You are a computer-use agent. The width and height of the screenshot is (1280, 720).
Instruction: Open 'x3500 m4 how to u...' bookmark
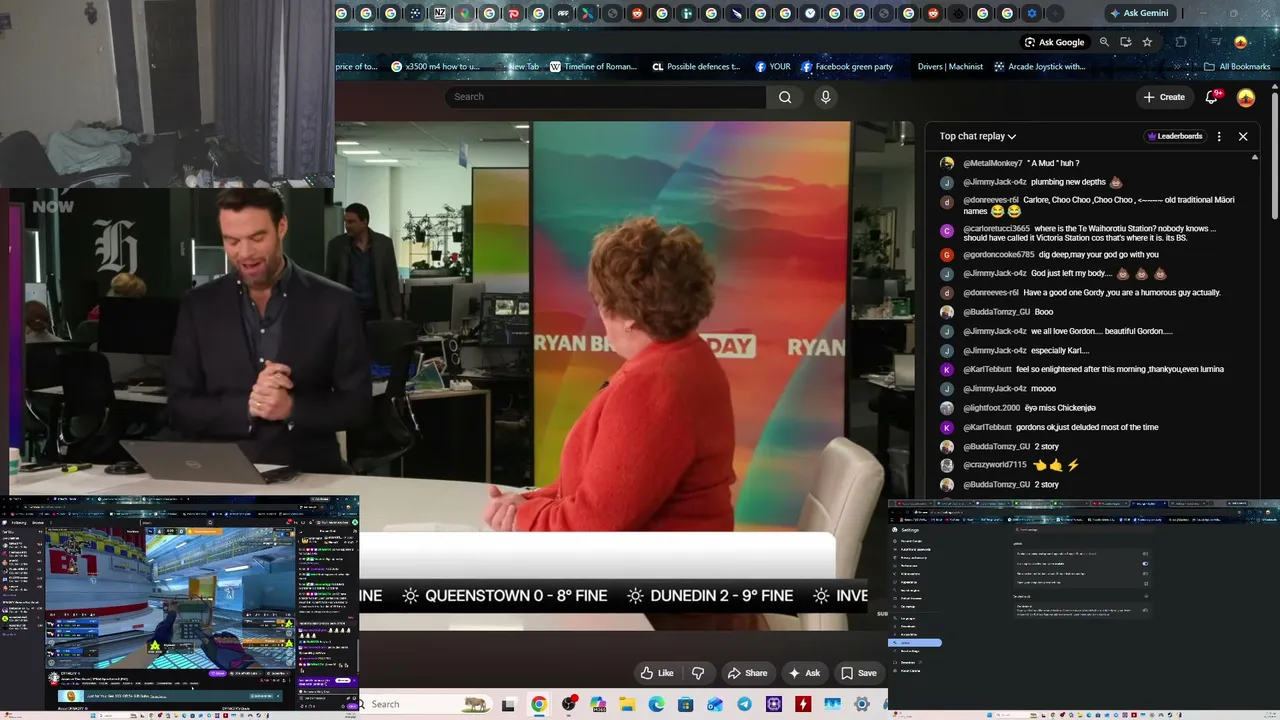pyautogui.click(x=435, y=67)
